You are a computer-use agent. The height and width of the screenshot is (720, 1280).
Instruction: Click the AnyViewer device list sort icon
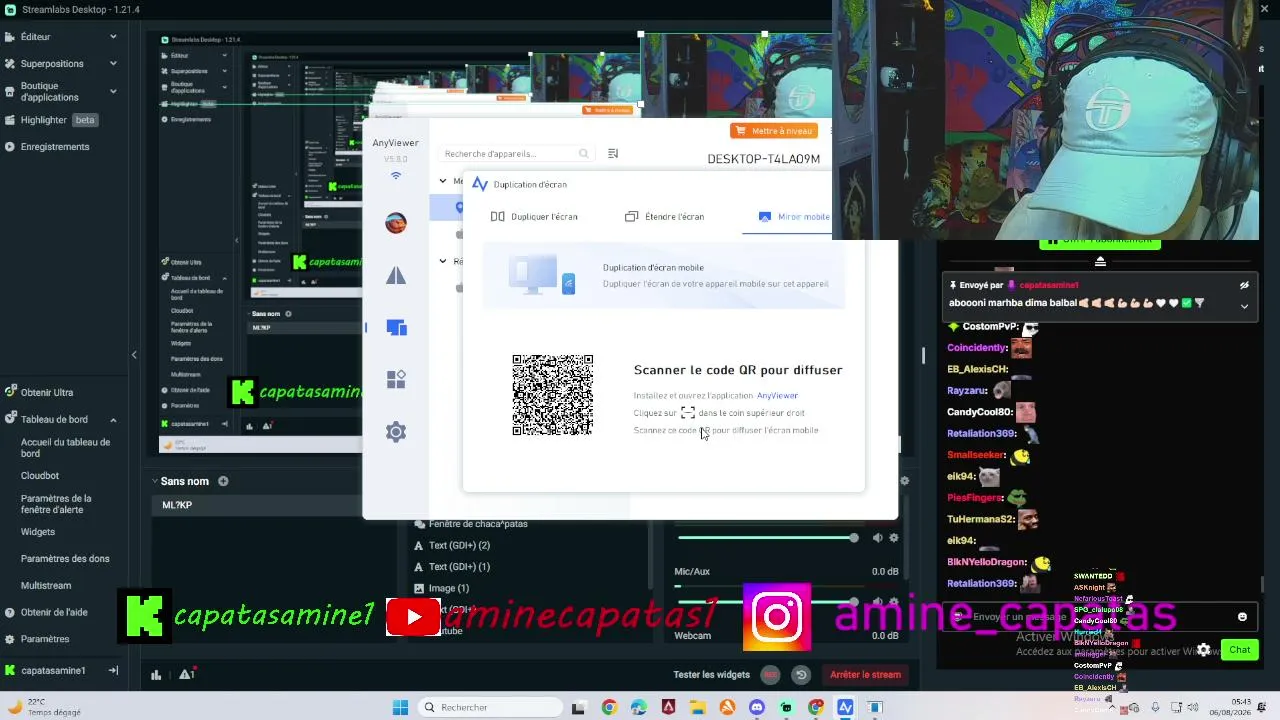pyautogui.click(x=613, y=154)
